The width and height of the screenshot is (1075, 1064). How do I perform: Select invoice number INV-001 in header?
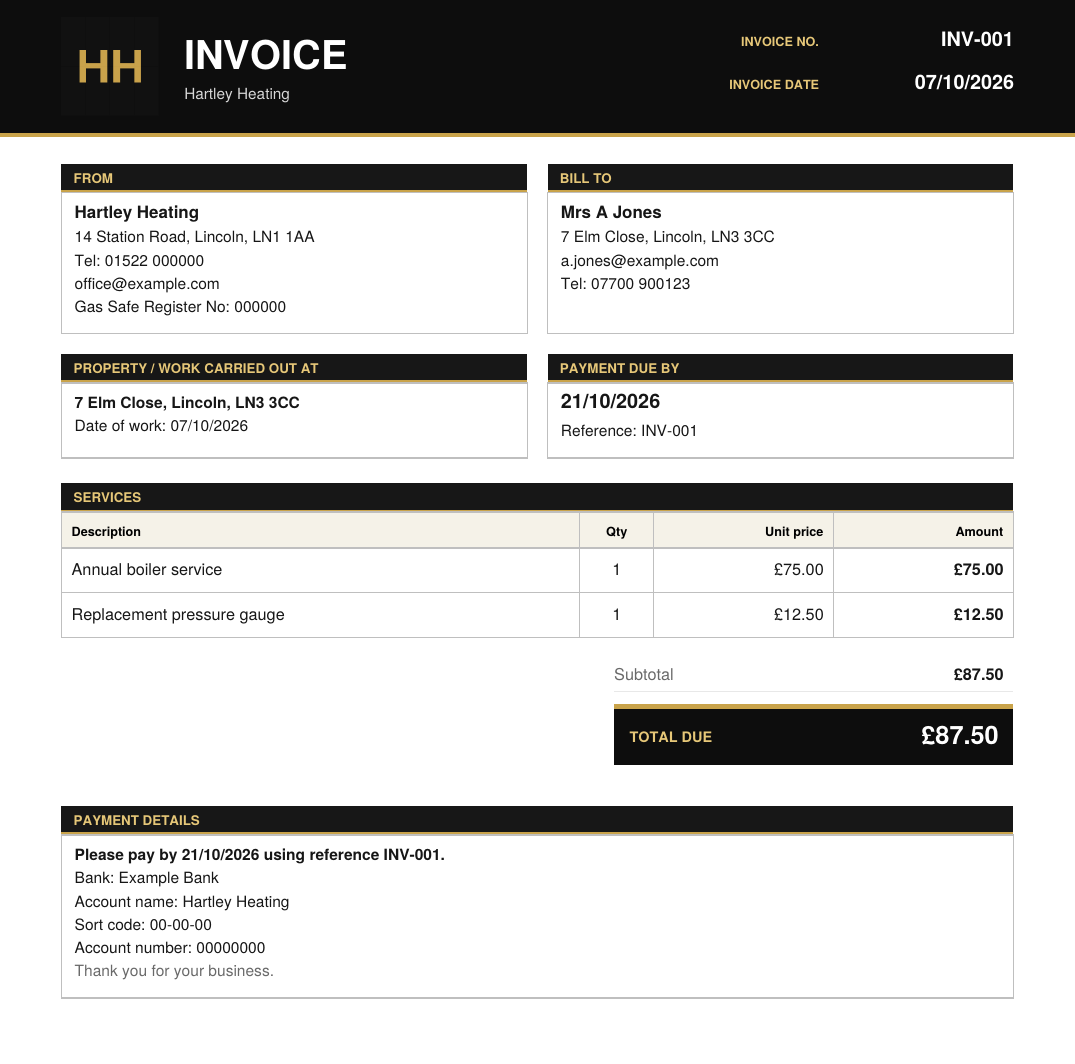click(x=976, y=39)
